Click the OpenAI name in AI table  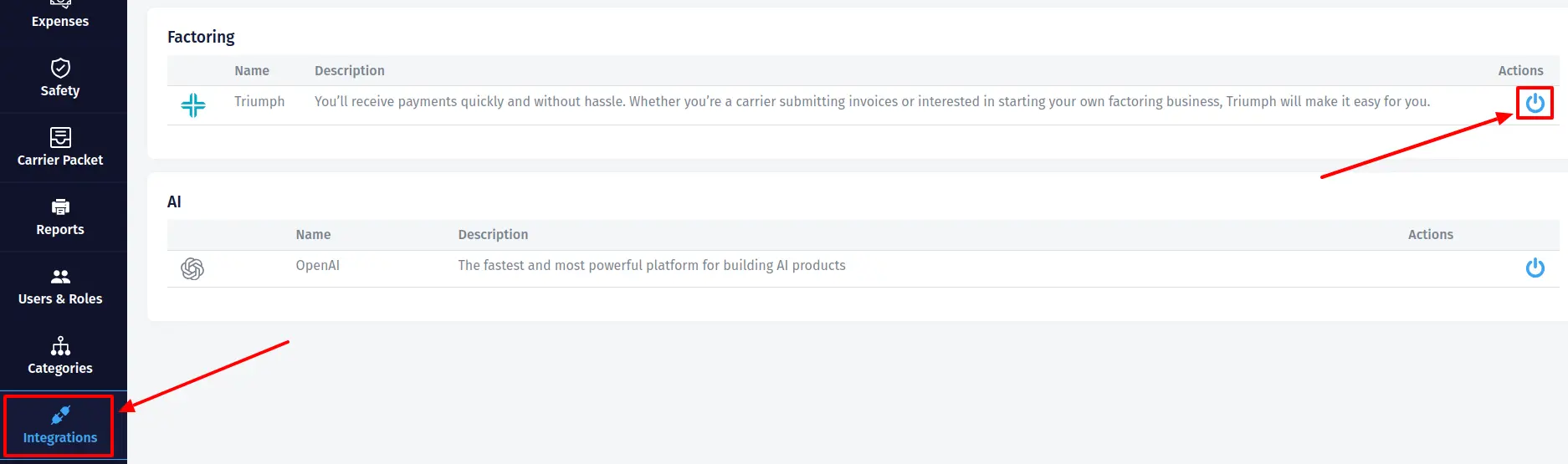(317, 265)
